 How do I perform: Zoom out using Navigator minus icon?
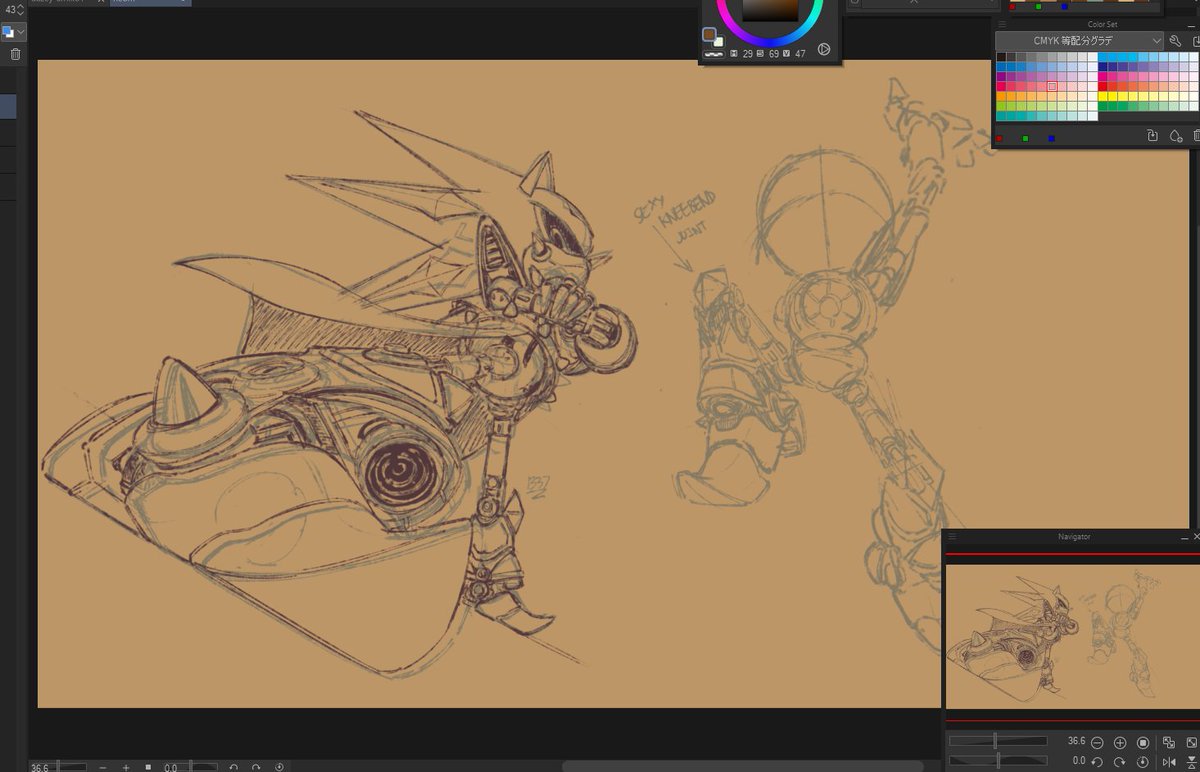(1097, 742)
